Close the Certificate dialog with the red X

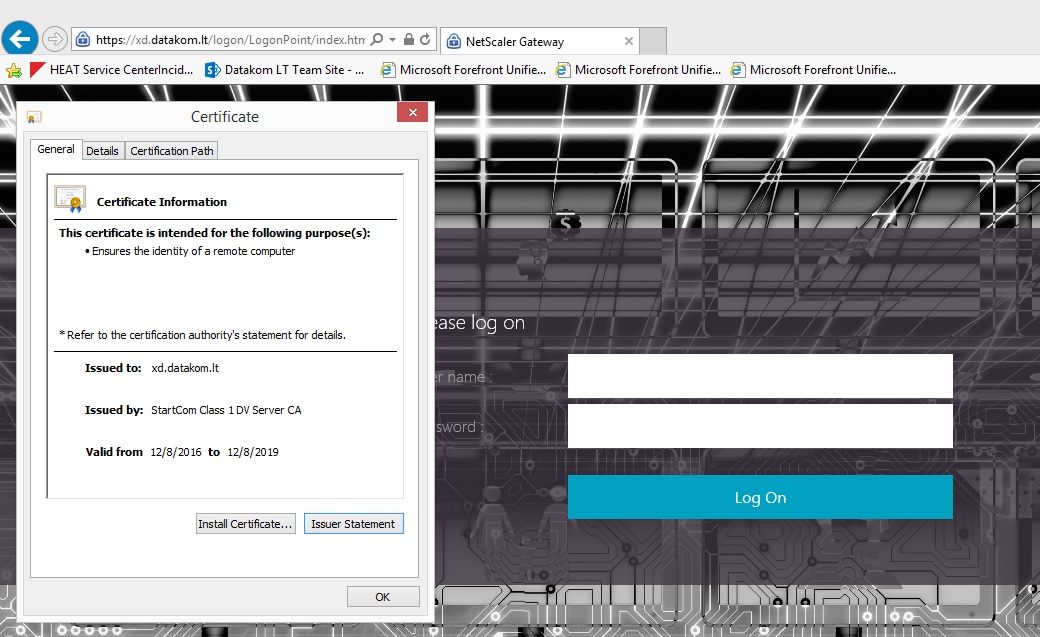[x=413, y=112]
